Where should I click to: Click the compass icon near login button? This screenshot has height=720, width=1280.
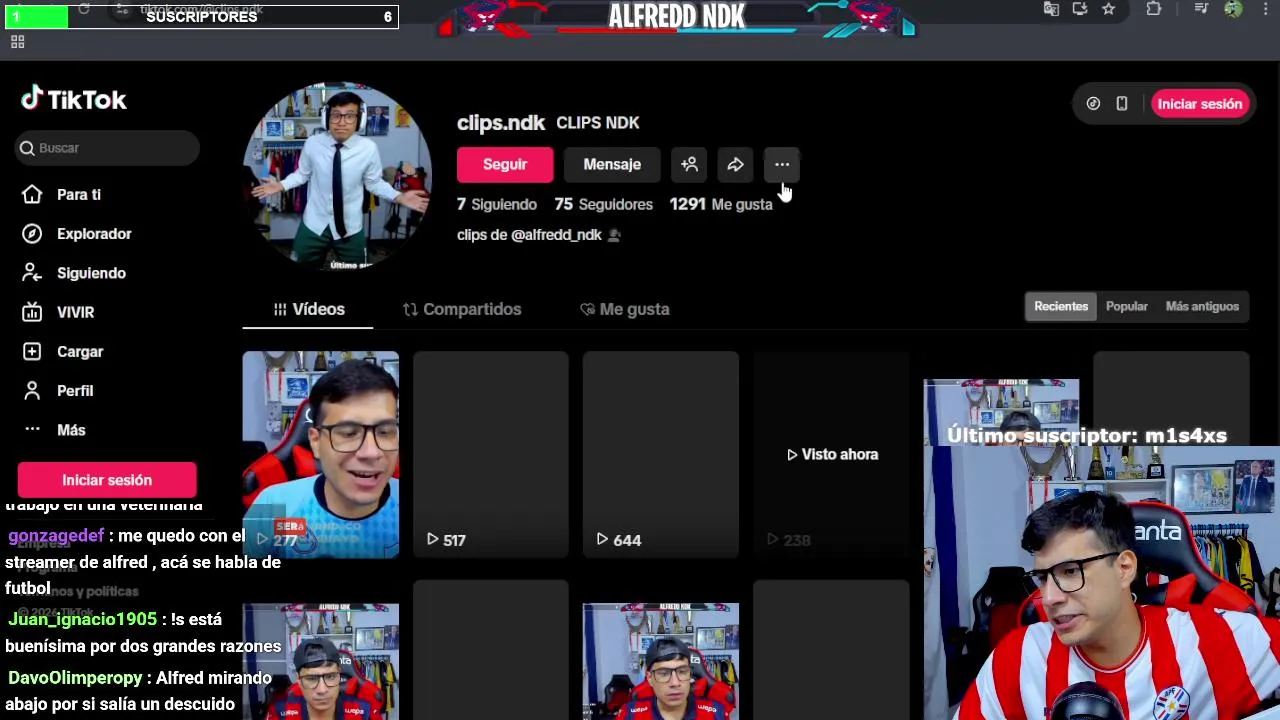tap(1093, 104)
